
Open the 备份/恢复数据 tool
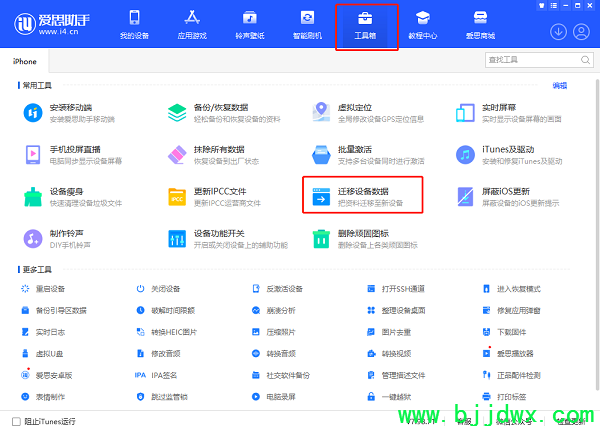pos(224,113)
